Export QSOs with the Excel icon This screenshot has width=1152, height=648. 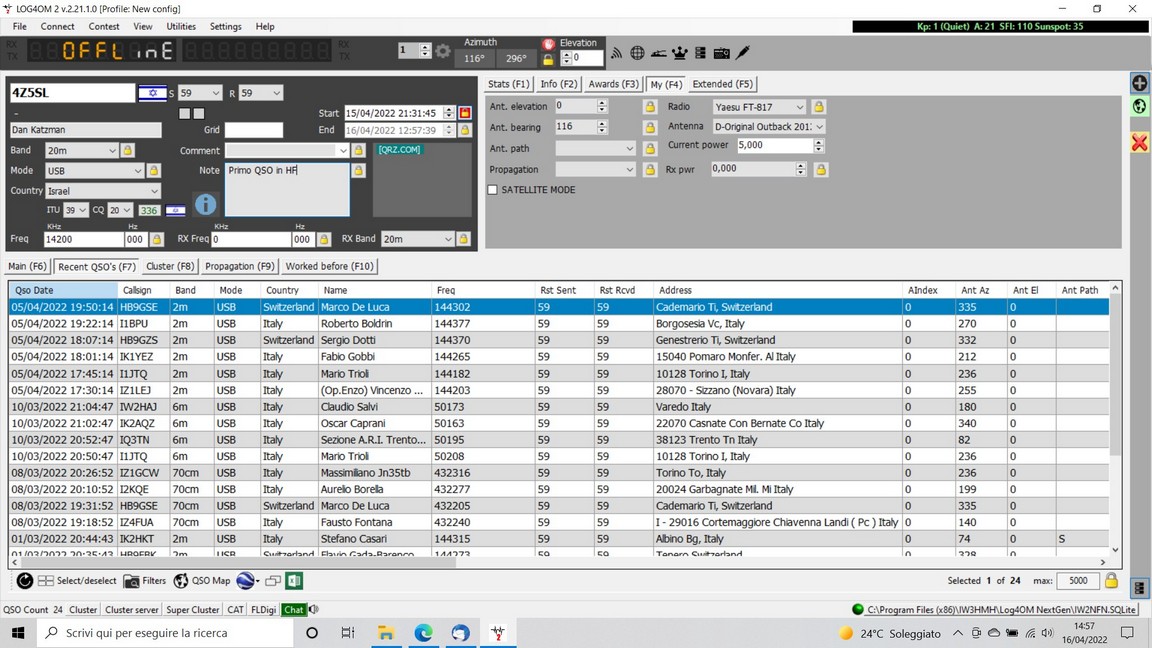[294, 580]
